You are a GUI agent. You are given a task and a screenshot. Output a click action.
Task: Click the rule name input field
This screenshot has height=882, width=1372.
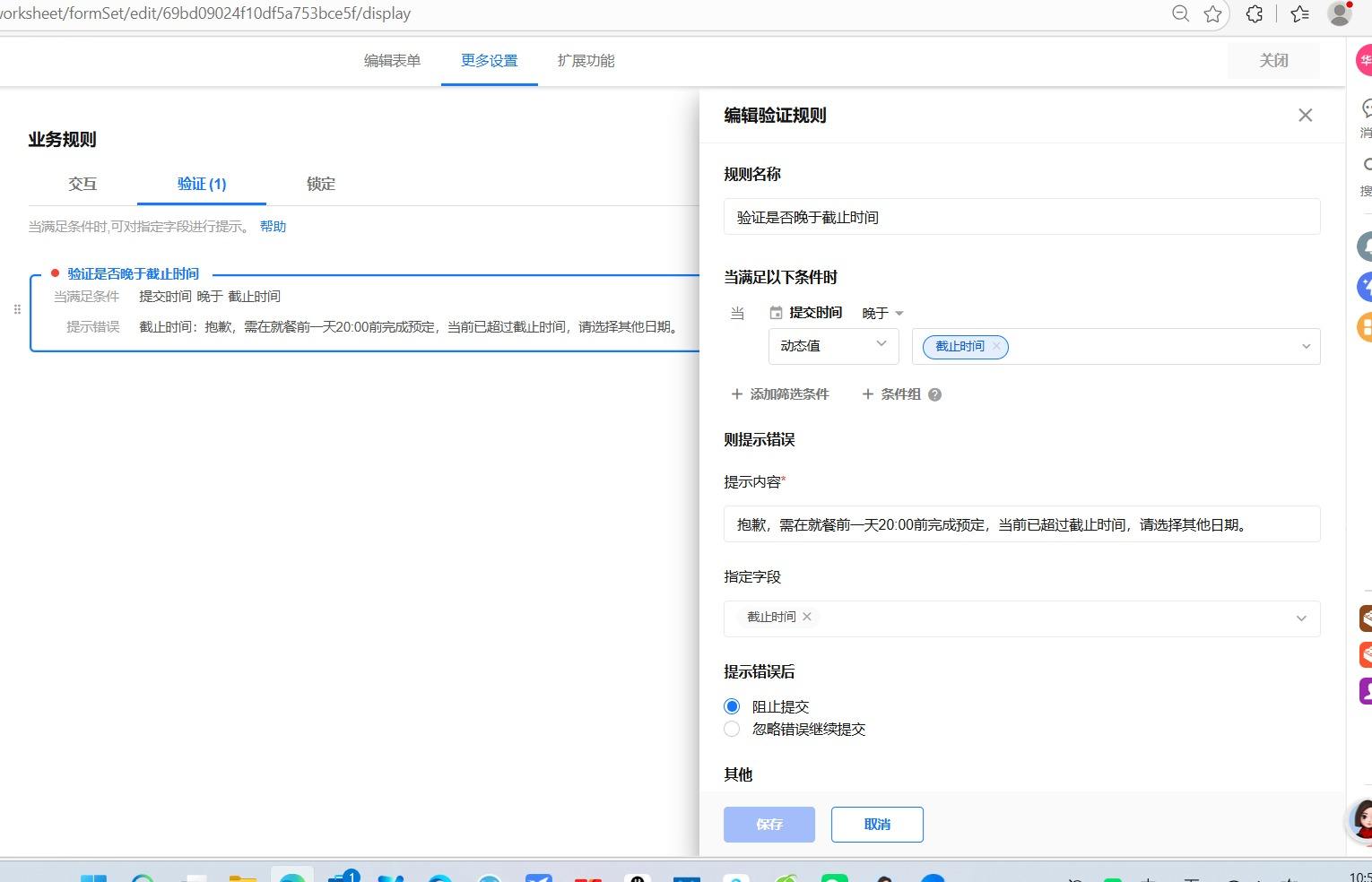[1021, 216]
